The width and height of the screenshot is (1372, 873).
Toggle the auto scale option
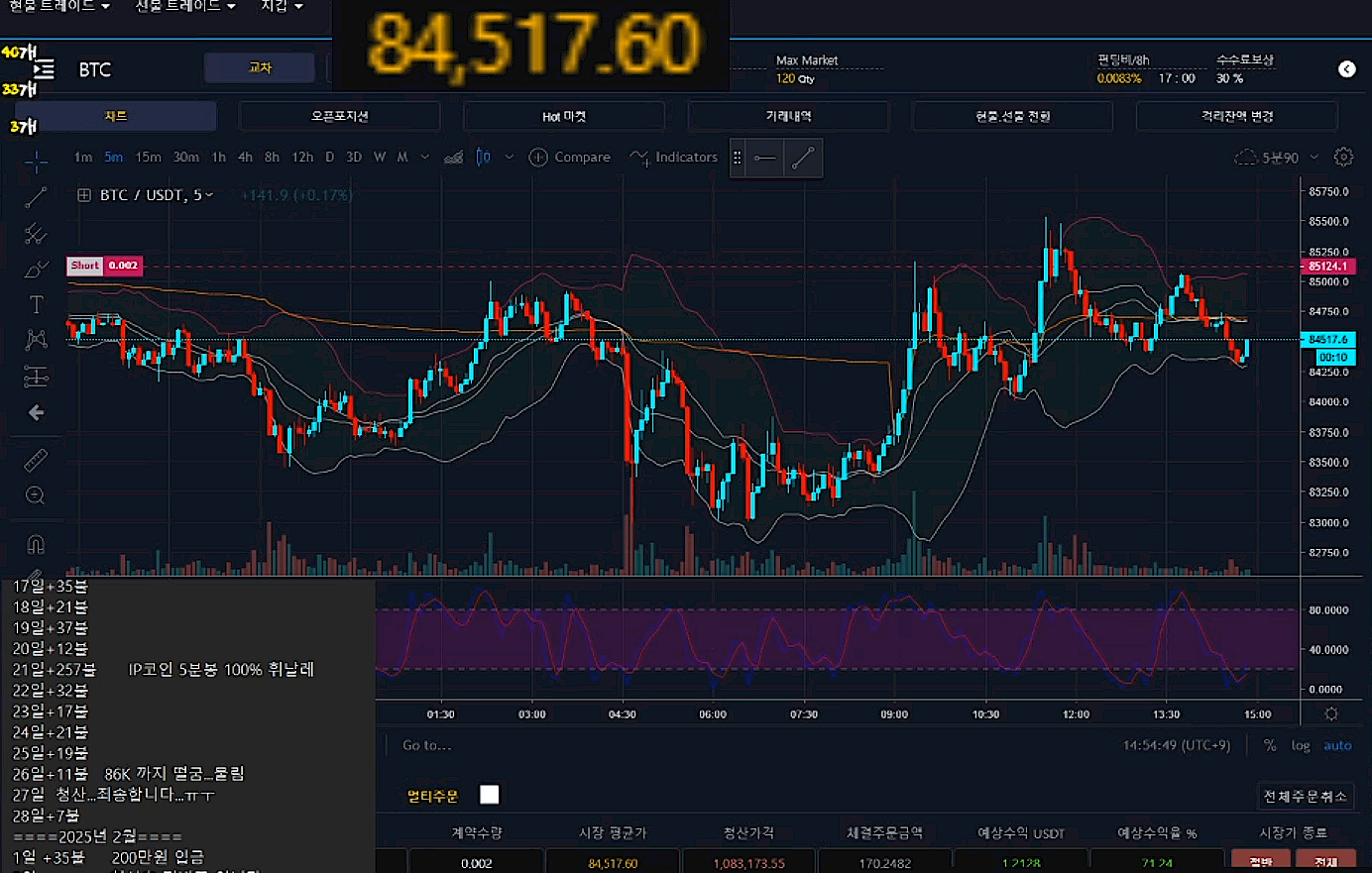tap(1337, 745)
